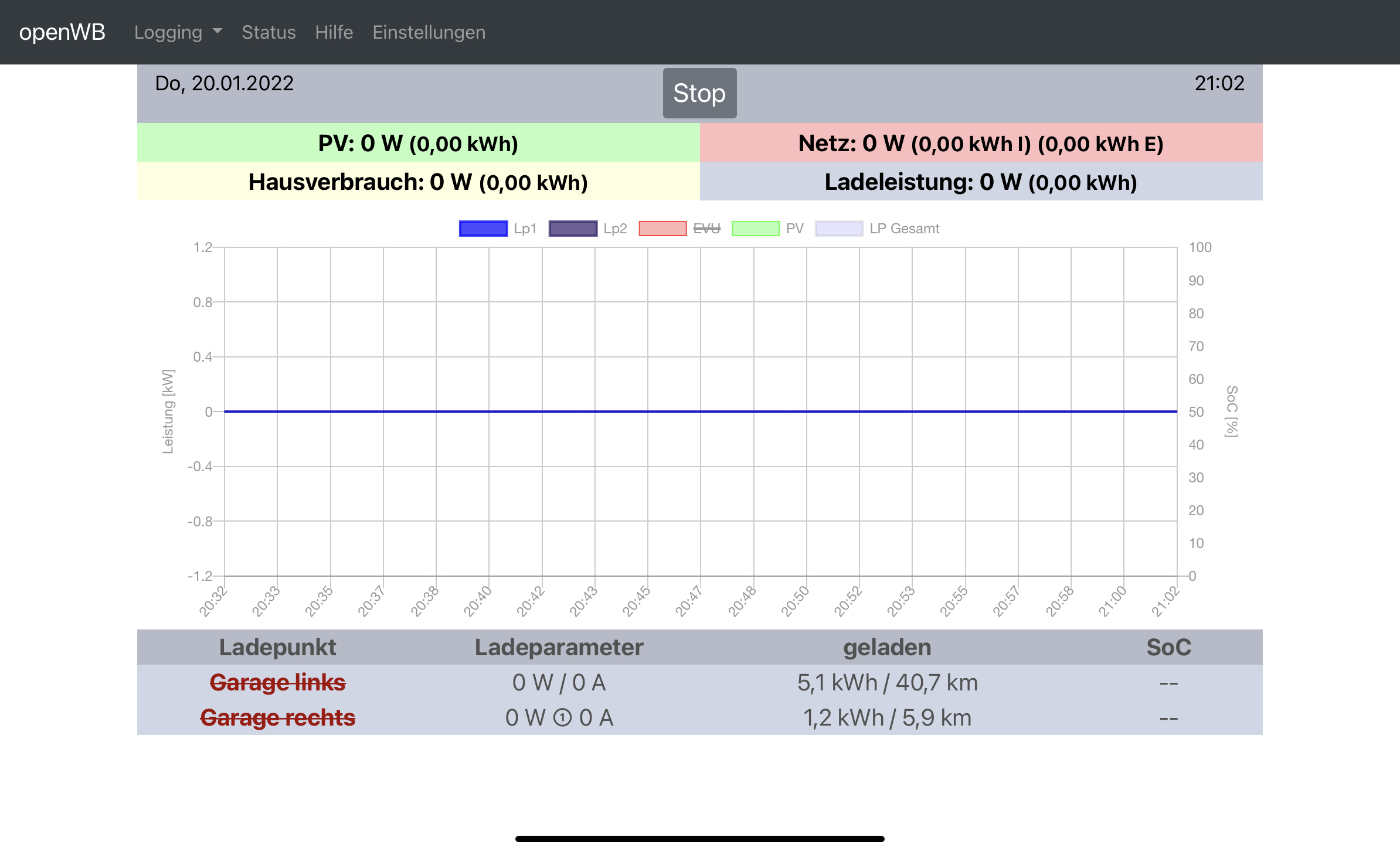Image resolution: width=1400 pixels, height=851 pixels.
Task: Click the Lp1 line in the chart
Action: coord(700,411)
